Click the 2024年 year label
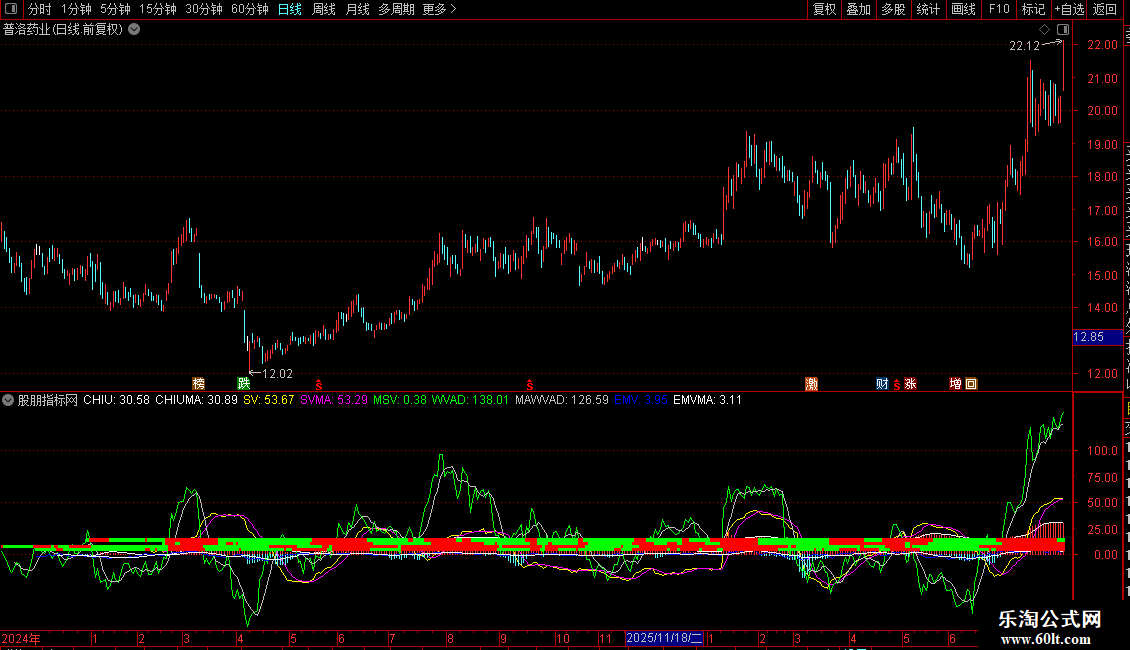Image resolution: width=1130 pixels, height=650 pixels. [21, 638]
